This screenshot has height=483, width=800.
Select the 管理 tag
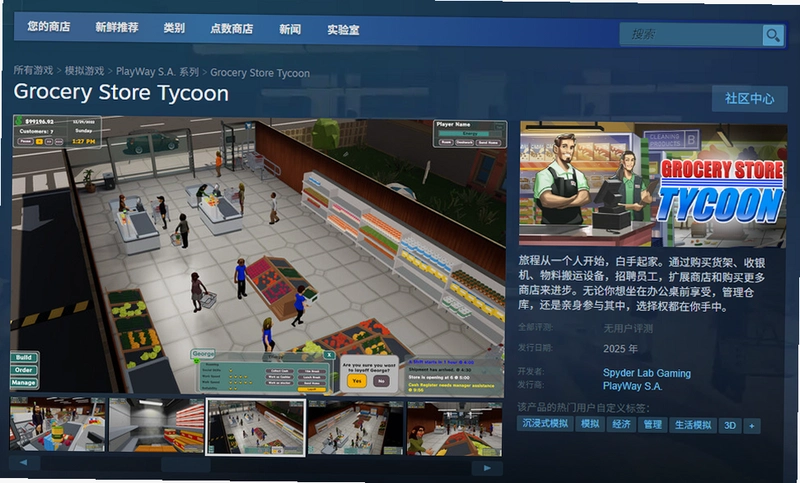653,424
